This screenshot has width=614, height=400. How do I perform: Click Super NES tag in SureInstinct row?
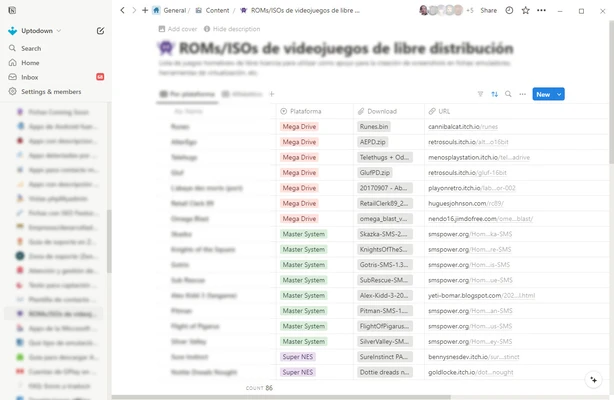298,357
